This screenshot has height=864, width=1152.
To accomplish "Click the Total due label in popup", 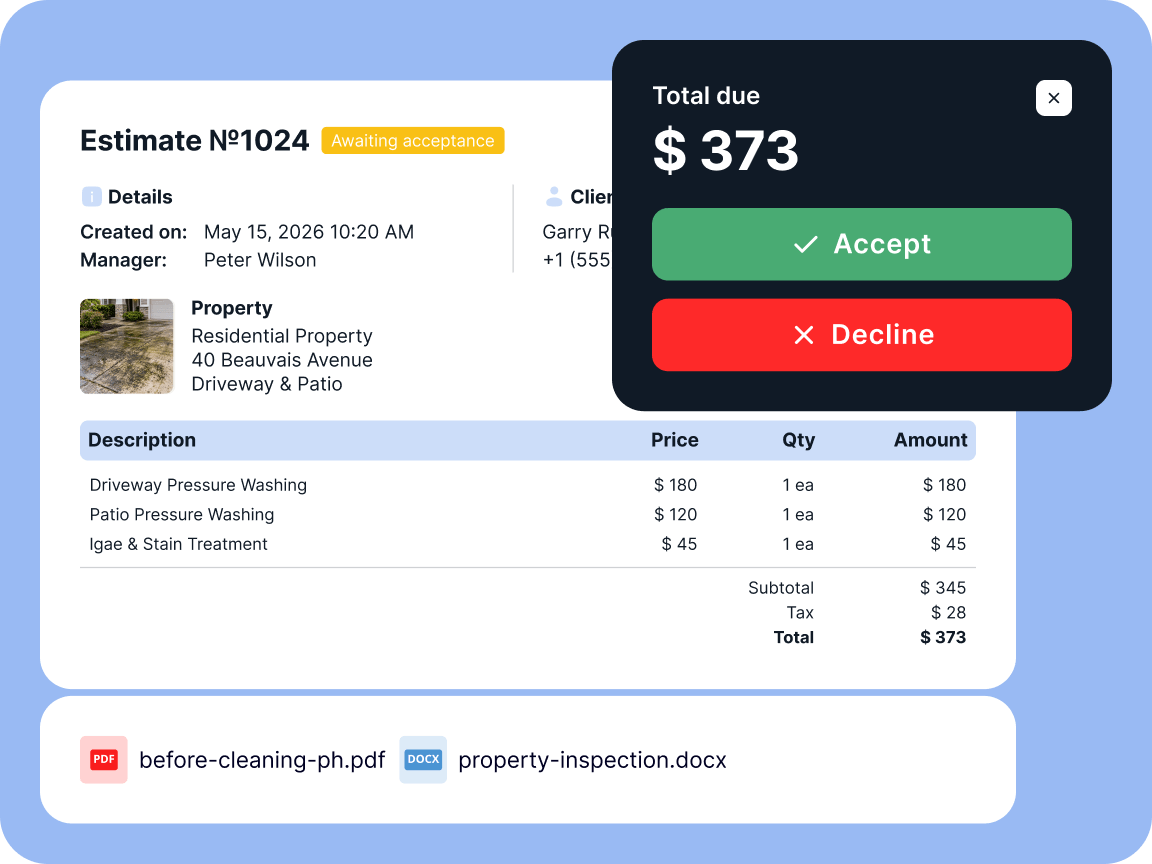I will coord(706,96).
